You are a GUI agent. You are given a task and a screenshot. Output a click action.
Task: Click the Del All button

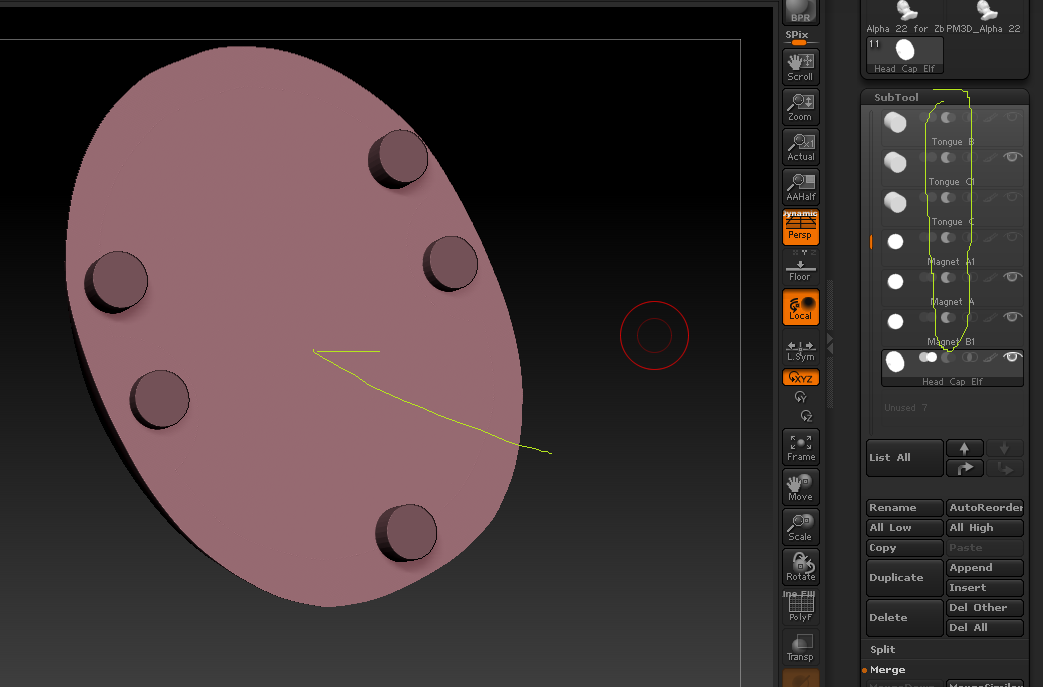[984, 627]
